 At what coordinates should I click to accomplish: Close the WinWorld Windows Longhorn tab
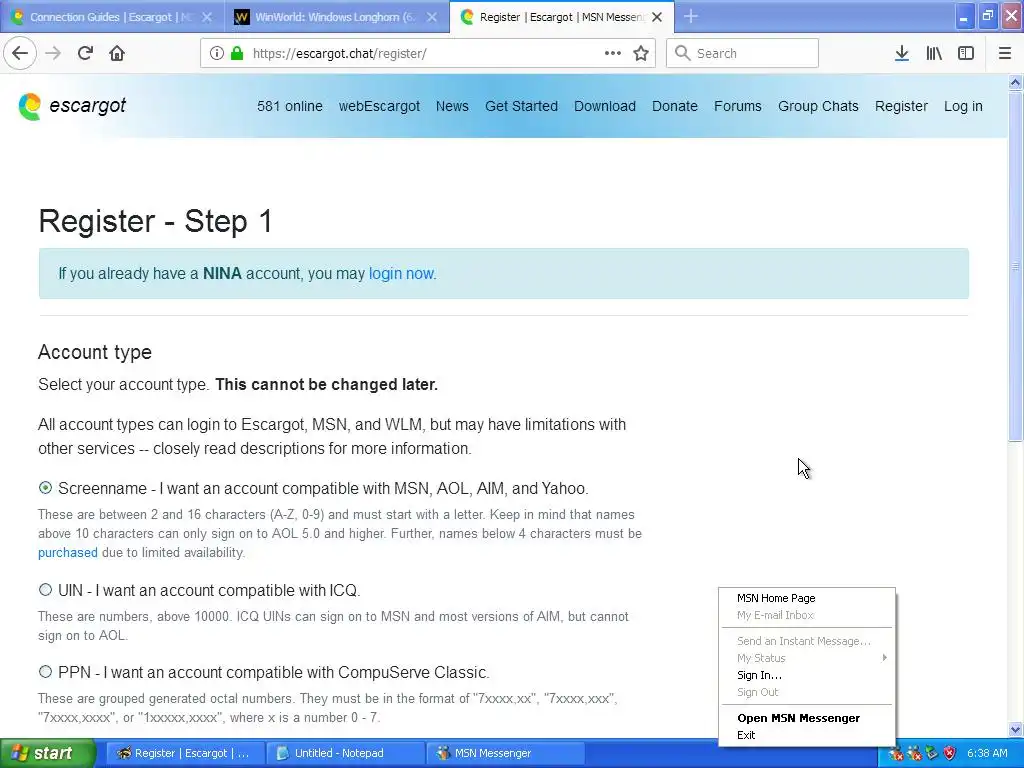(432, 17)
